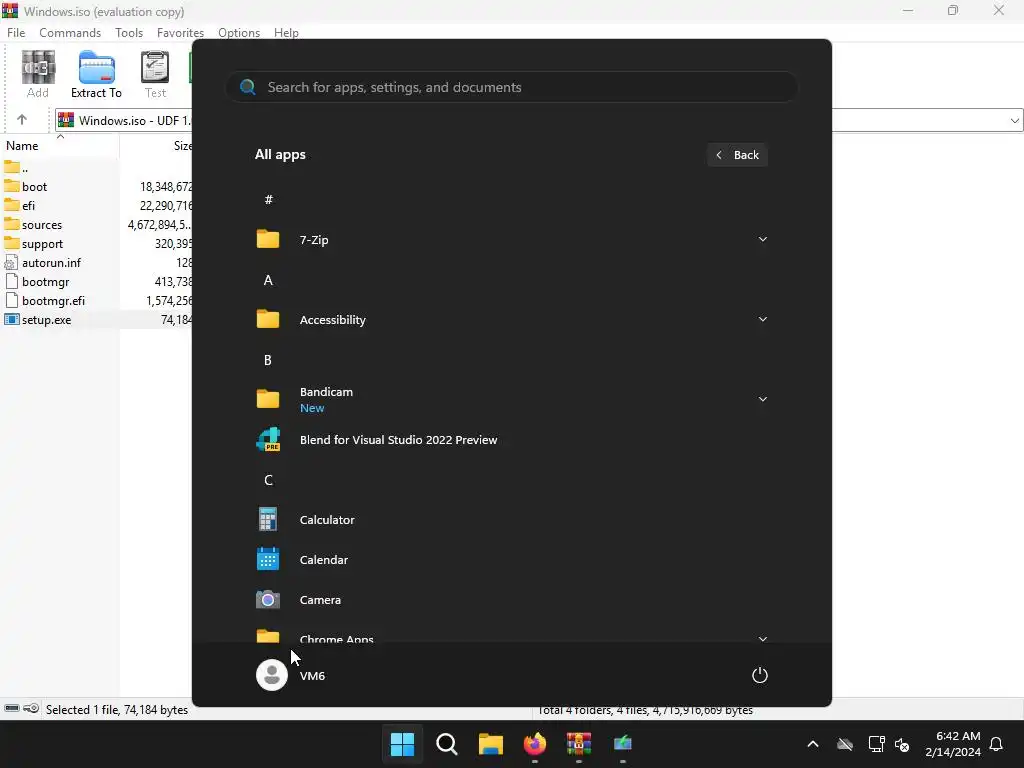This screenshot has height=768, width=1024.
Task: Jump to letter C section header
Action: pyautogui.click(x=268, y=480)
